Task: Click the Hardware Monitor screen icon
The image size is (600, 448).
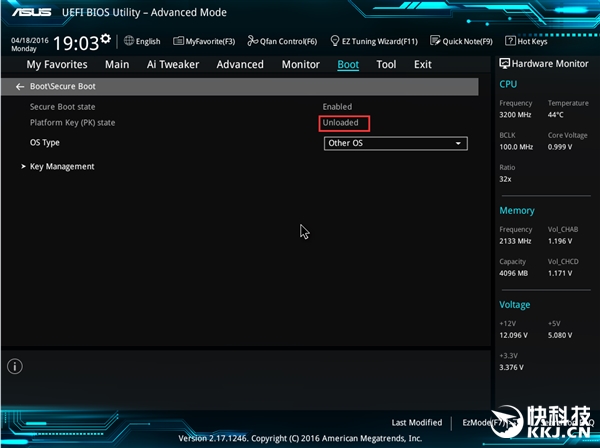Action: pos(505,64)
